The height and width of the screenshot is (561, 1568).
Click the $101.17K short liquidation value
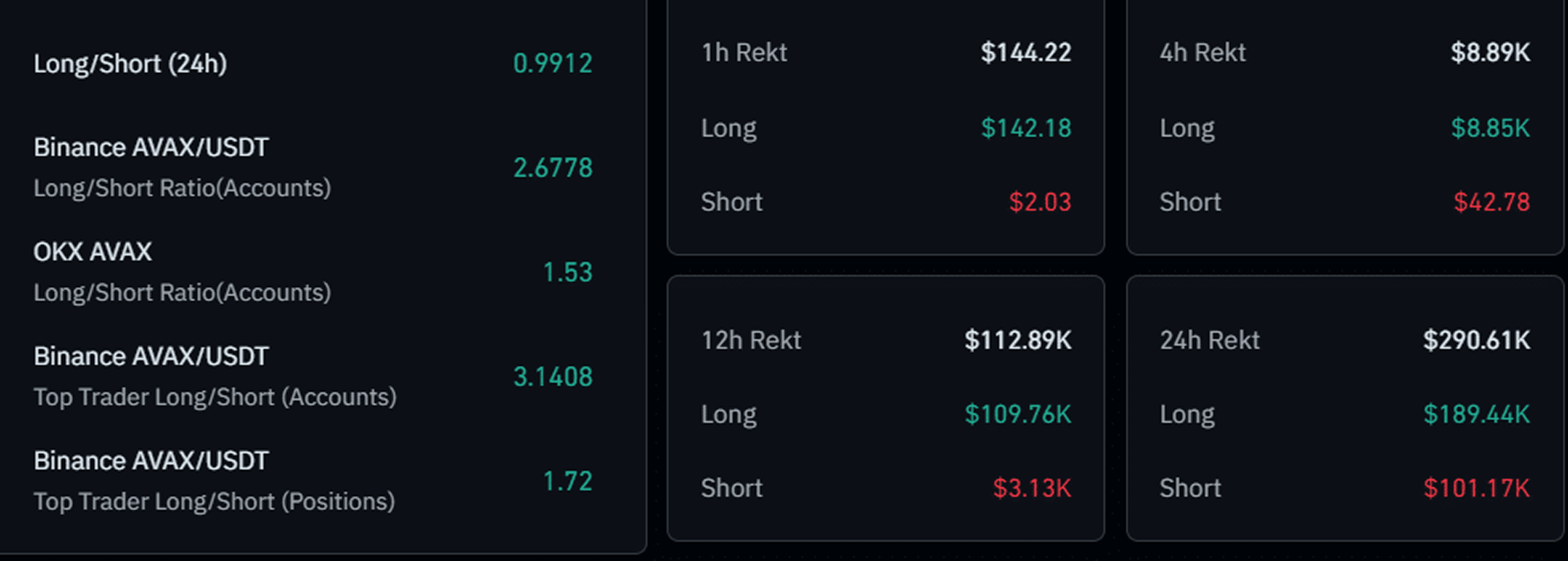(1476, 488)
